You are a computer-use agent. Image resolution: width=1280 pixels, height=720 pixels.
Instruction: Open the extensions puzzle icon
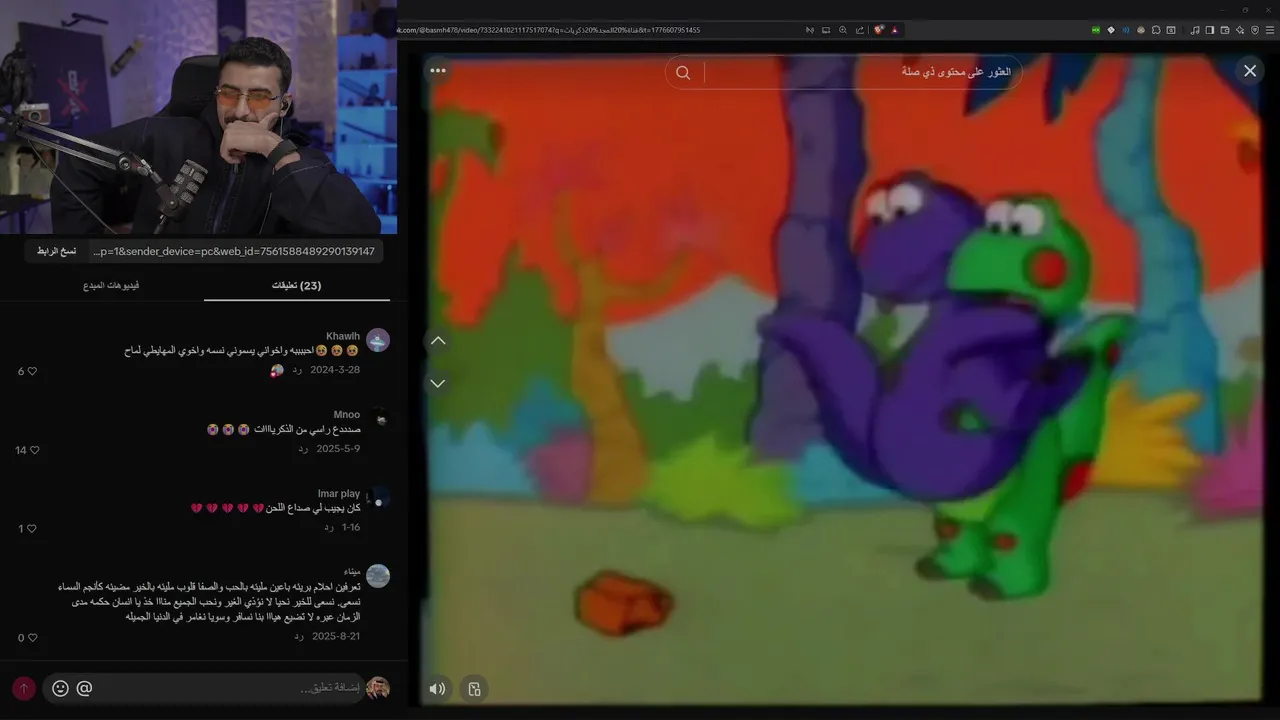[x=1156, y=30]
